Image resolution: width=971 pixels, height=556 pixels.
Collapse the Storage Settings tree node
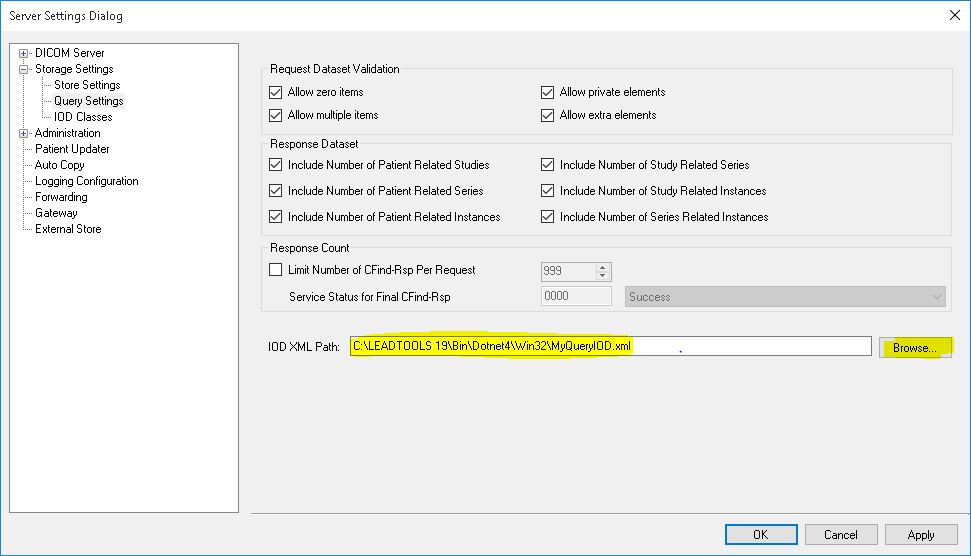pyautogui.click(x=24, y=69)
